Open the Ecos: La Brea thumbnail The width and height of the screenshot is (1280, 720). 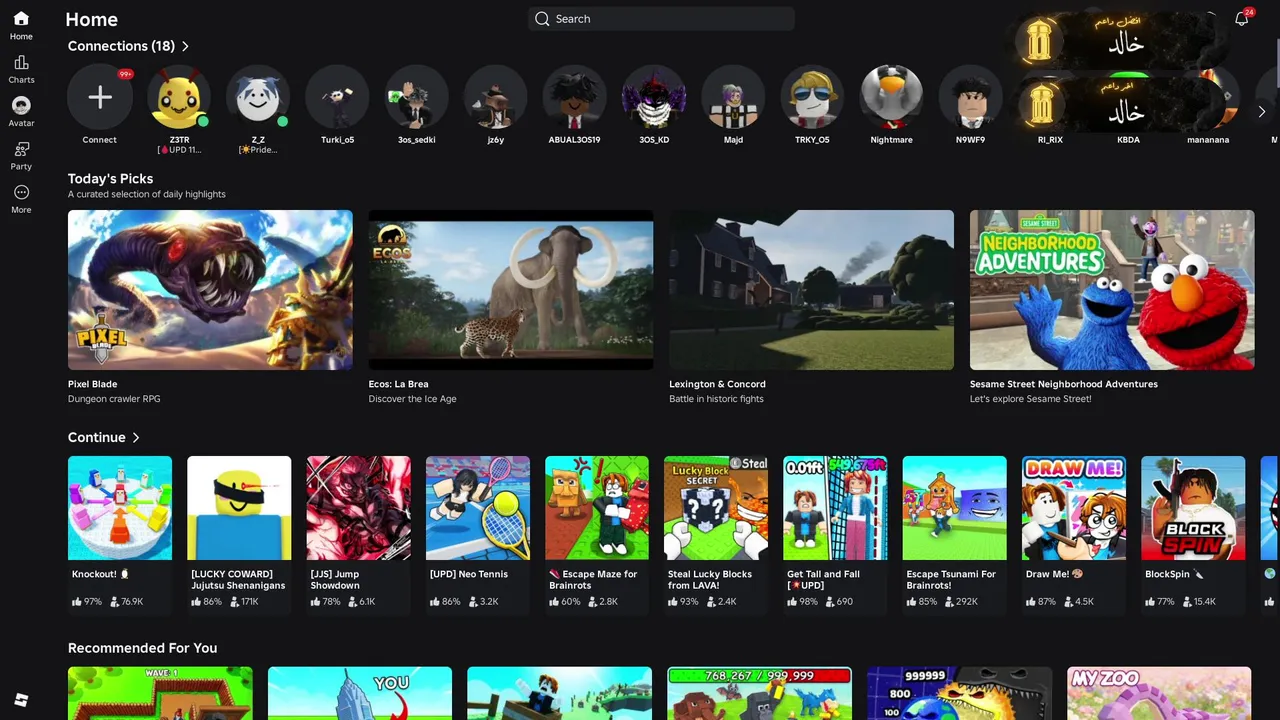coord(511,290)
